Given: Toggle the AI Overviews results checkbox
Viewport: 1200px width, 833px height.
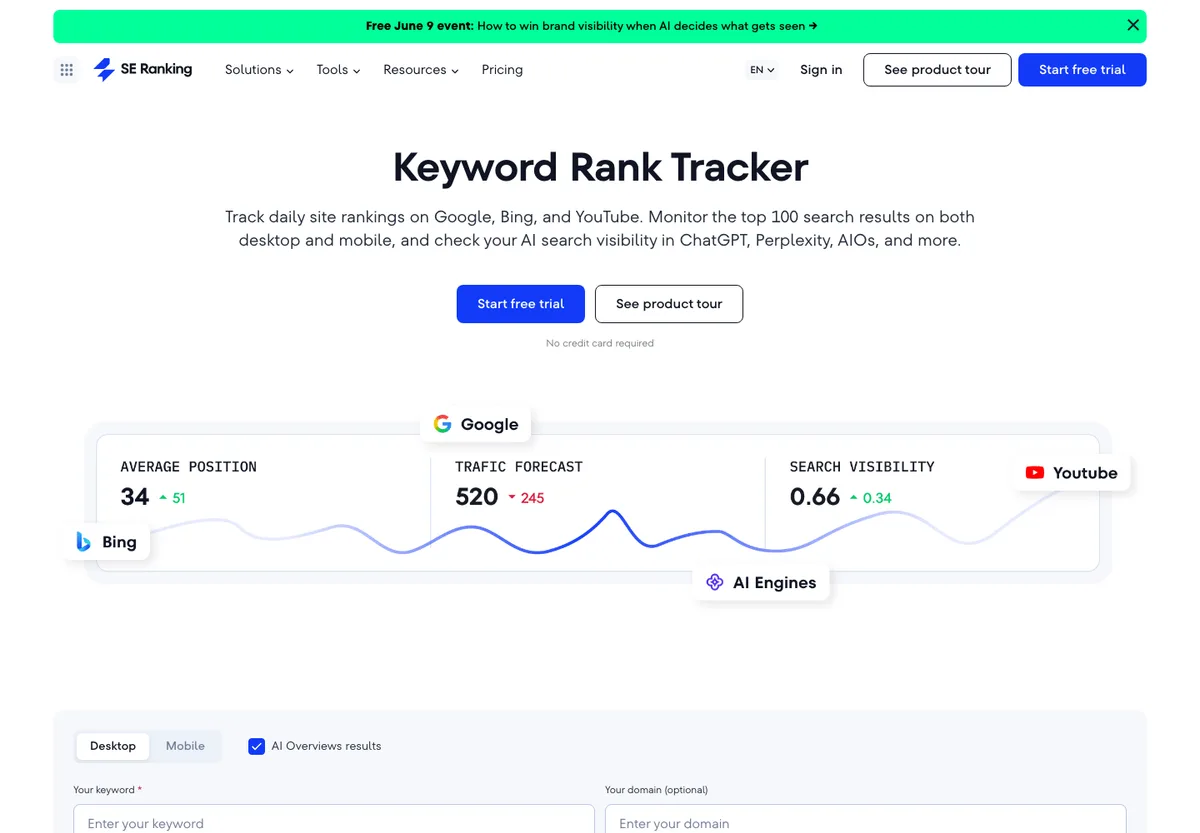Looking at the screenshot, I should pos(257,746).
